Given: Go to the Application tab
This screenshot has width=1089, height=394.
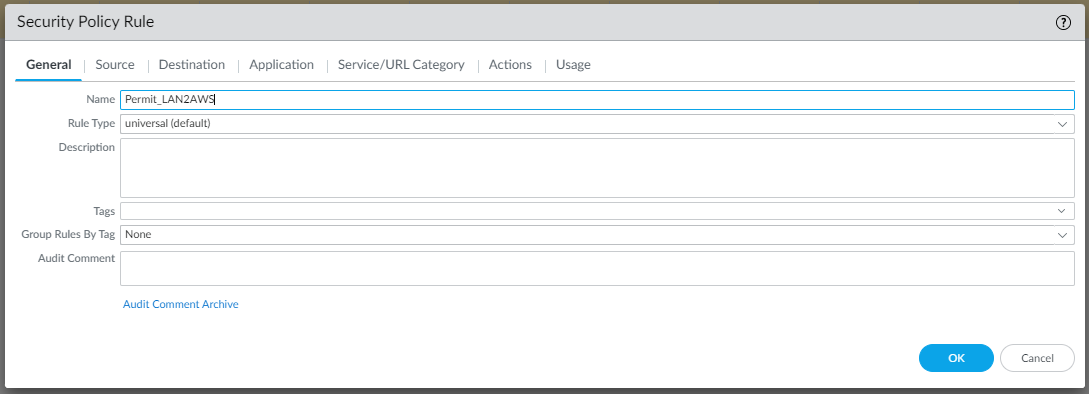Looking at the screenshot, I should (x=281, y=65).
